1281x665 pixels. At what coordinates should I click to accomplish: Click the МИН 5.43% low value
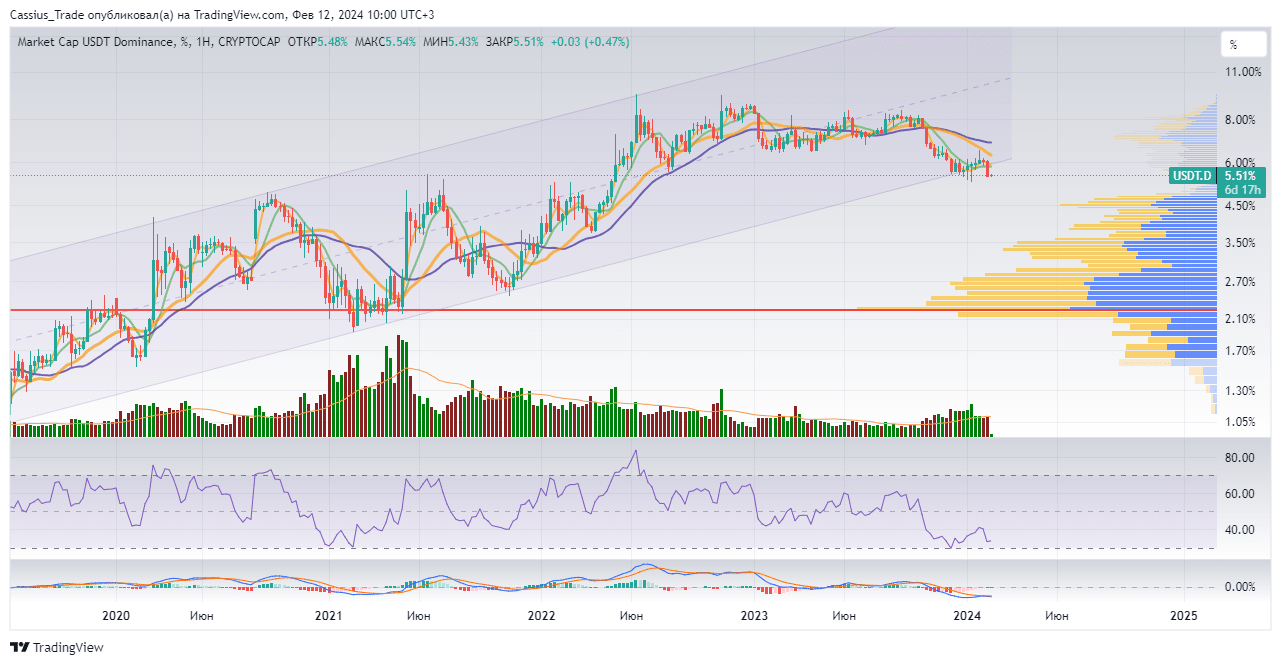[x=450, y=42]
